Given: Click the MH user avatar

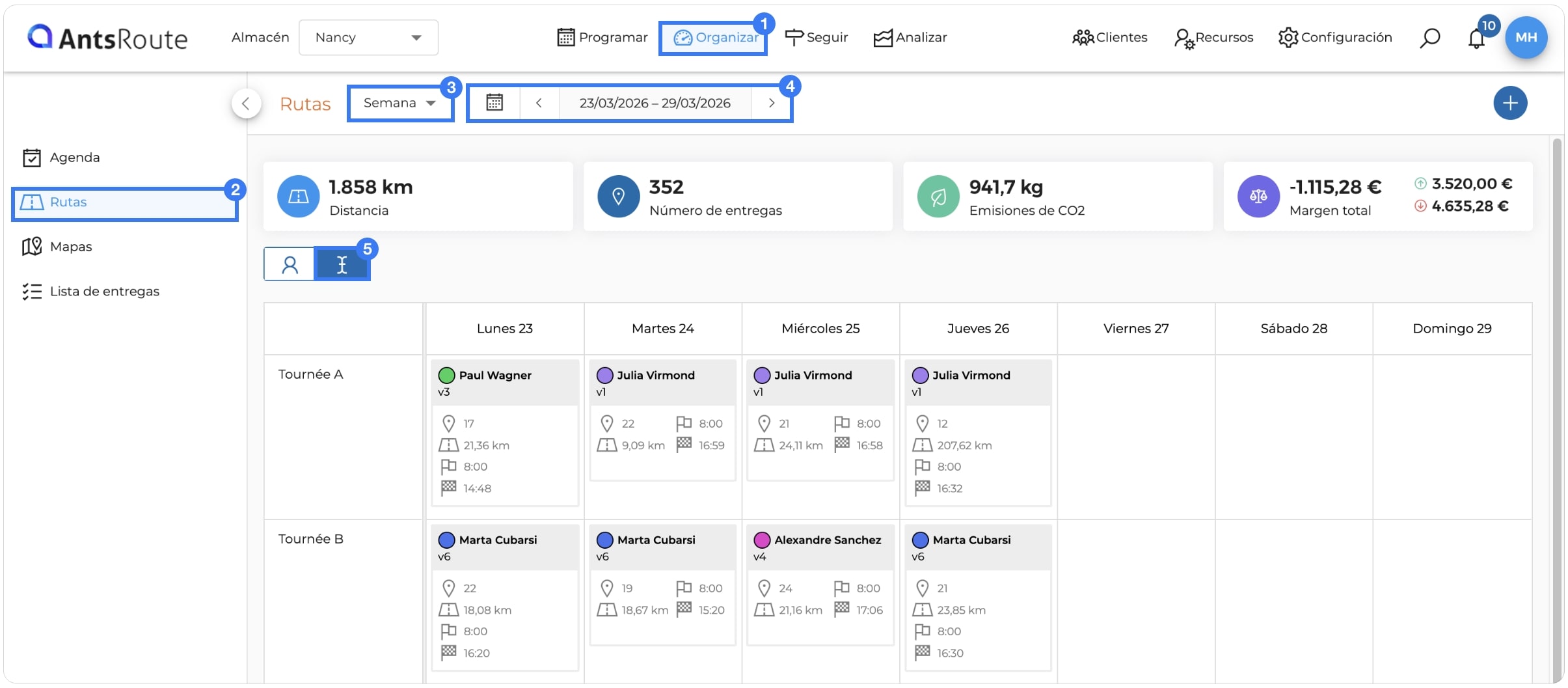Looking at the screenshot, I should click(x=1526, y=37).
